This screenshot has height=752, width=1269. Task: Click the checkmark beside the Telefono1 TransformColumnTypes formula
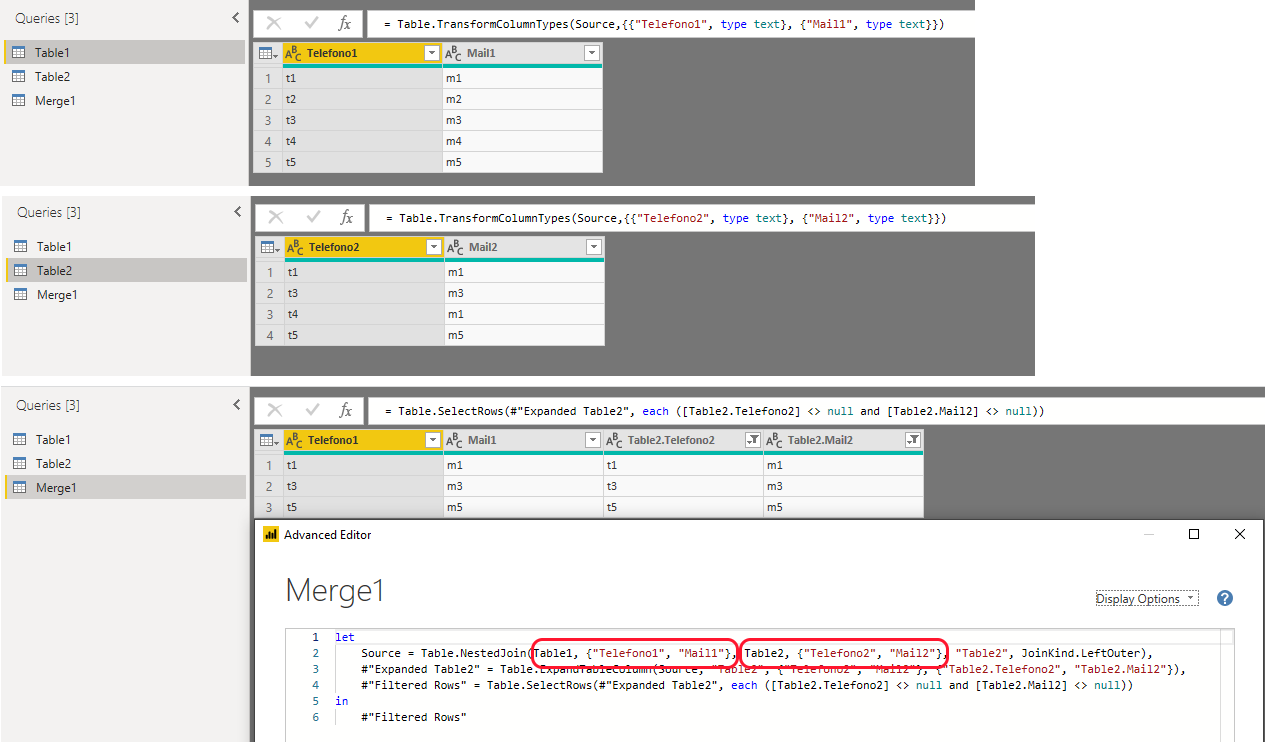[312, 23]
